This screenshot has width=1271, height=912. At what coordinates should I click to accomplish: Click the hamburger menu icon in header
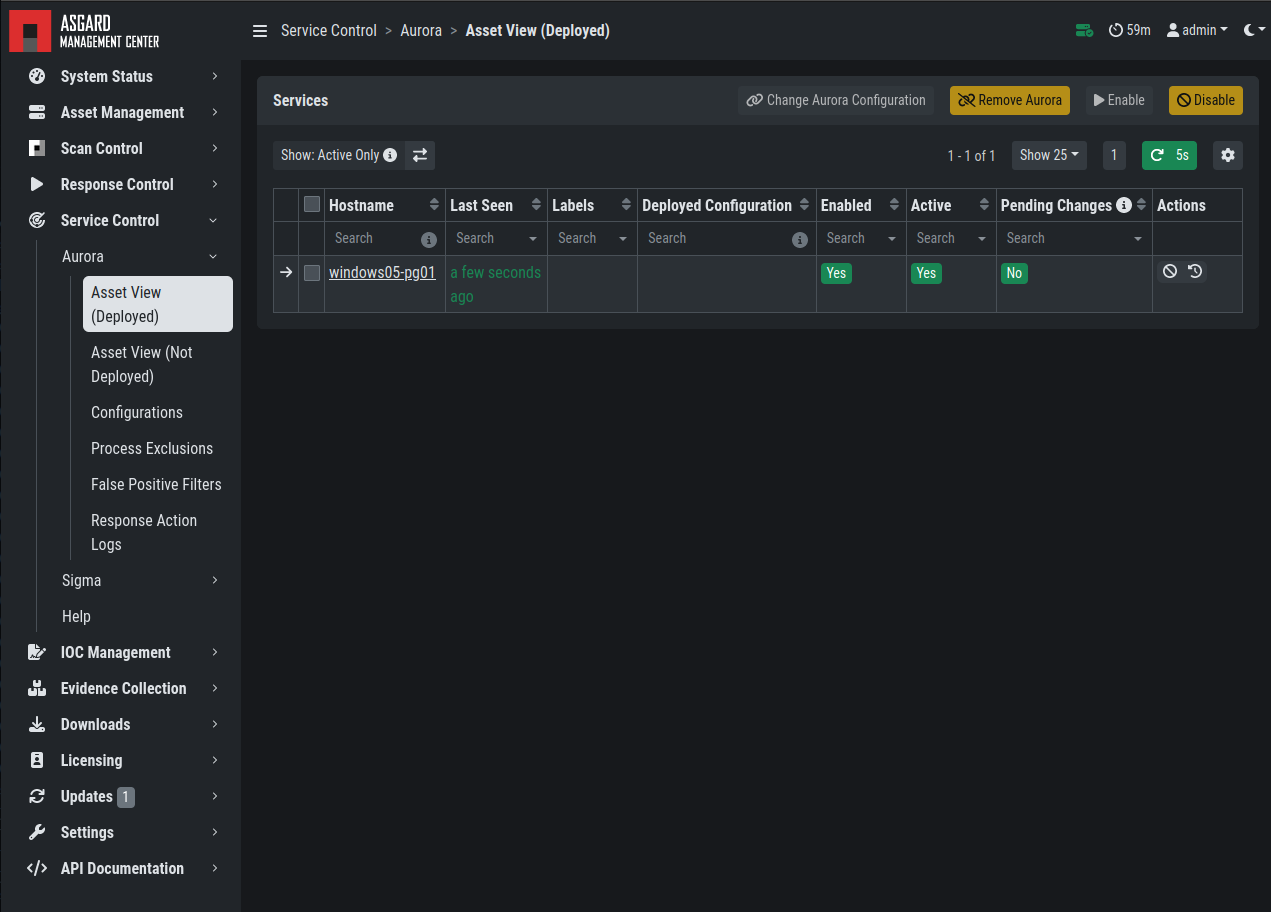260,31
